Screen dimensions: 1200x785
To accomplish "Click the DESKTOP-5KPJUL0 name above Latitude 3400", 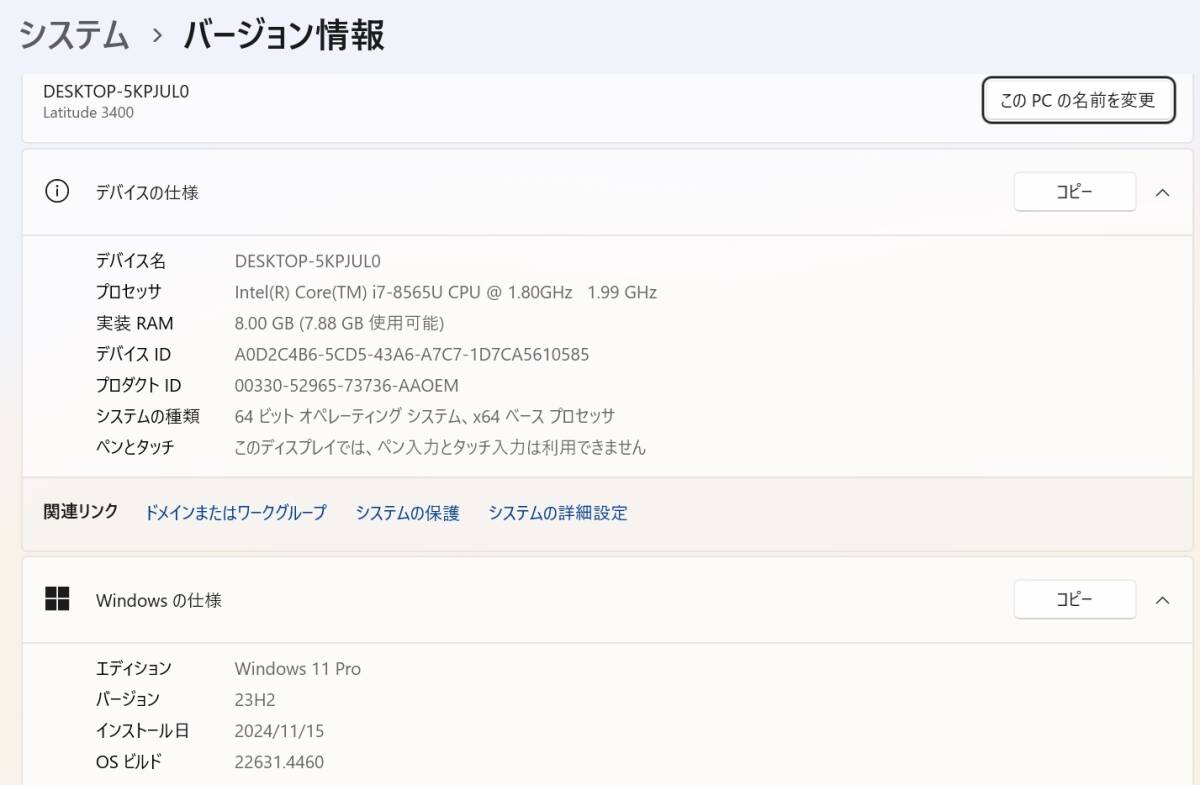I will click(x=116, y=91).
